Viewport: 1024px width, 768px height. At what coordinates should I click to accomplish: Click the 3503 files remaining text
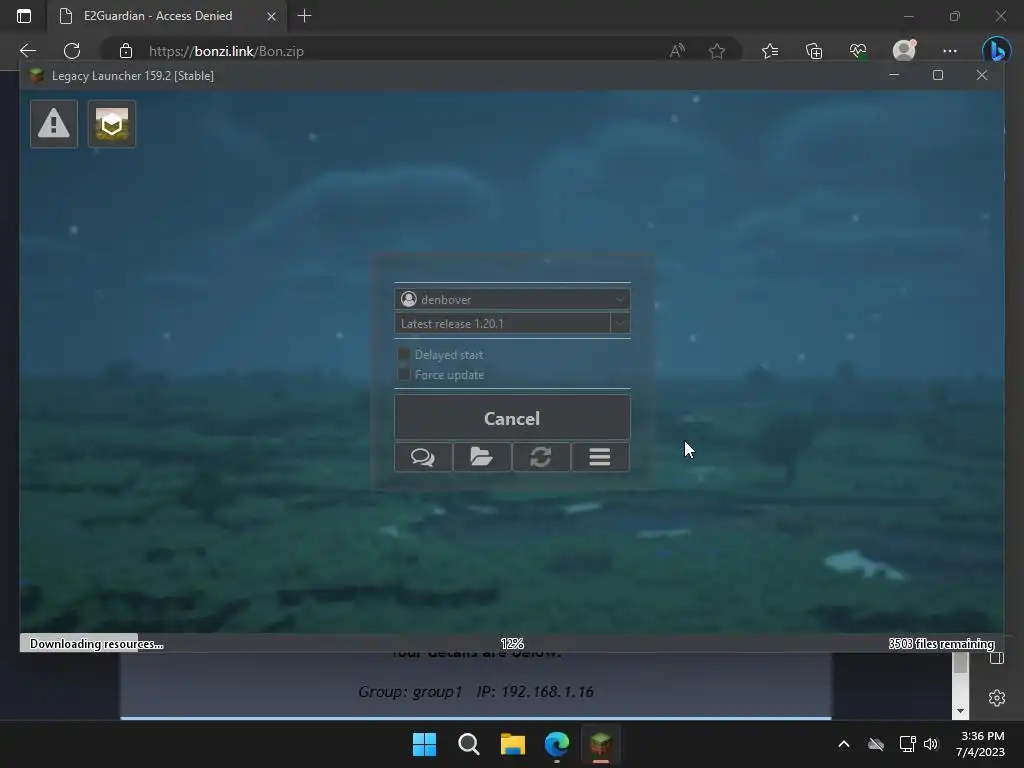click(x=941, y=644)
